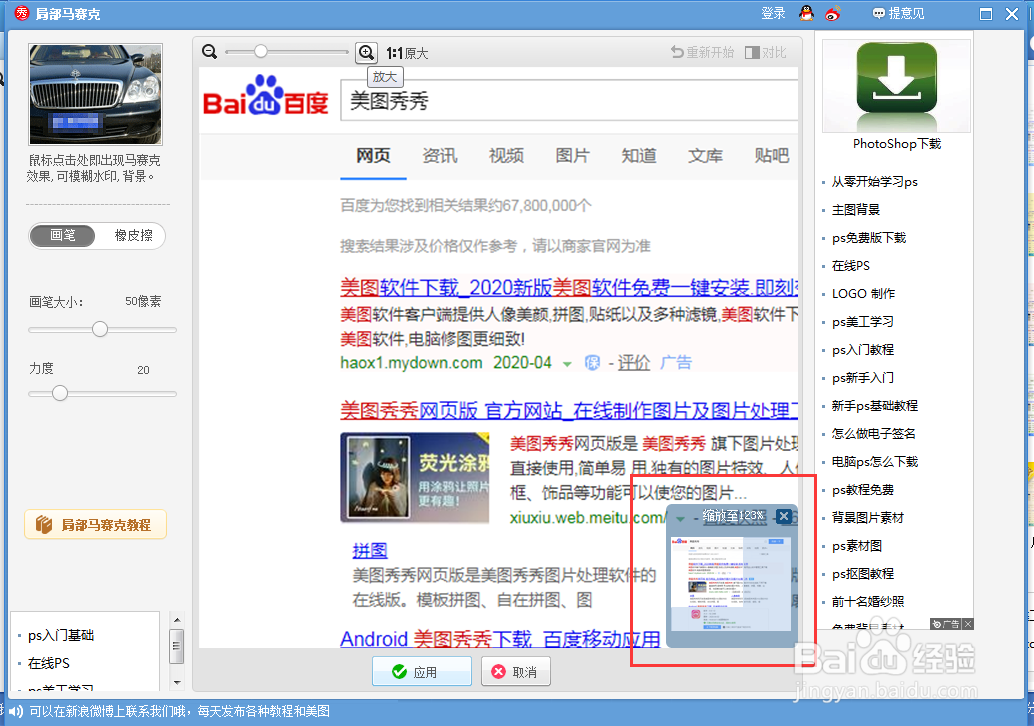Image resolution: width=1034 pixels, height=726 pixels.
Task: Click the QQ penguin login icon
Action: coord(806,13)
